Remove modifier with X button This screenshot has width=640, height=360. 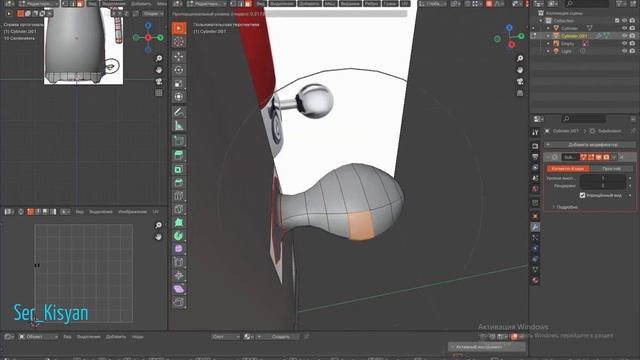621,157
